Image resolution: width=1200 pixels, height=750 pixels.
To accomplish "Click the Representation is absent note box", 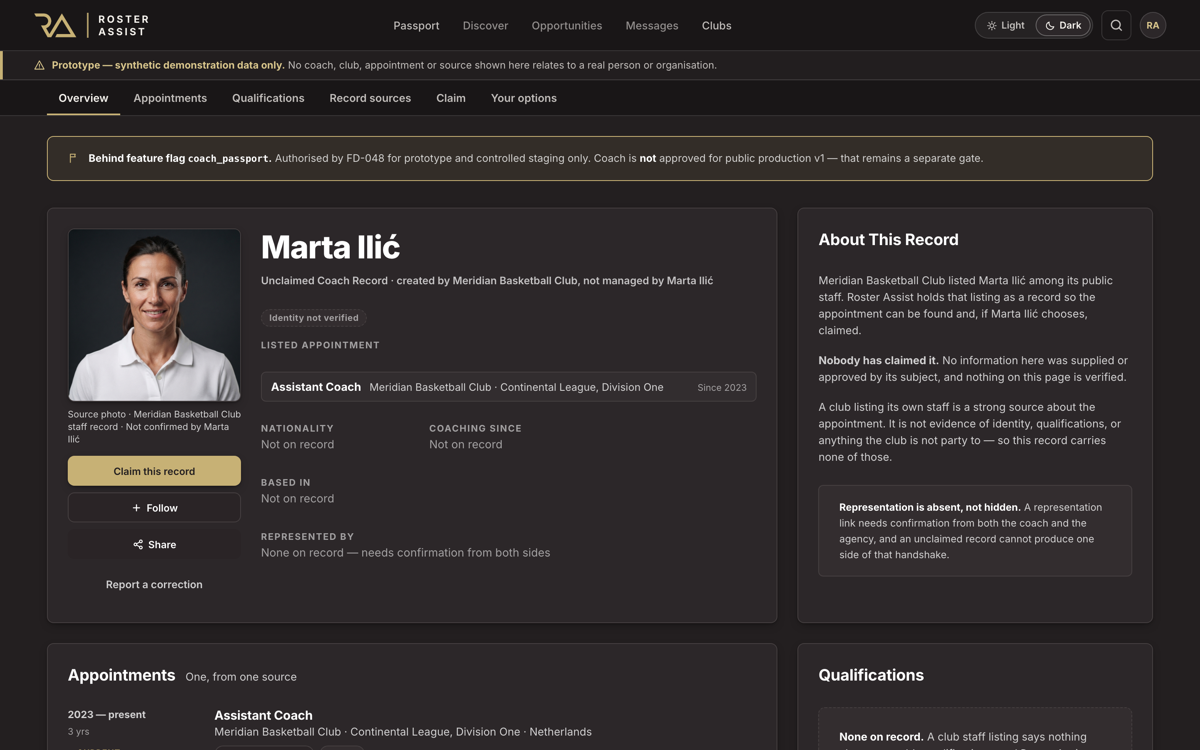I will click(975, 531).
